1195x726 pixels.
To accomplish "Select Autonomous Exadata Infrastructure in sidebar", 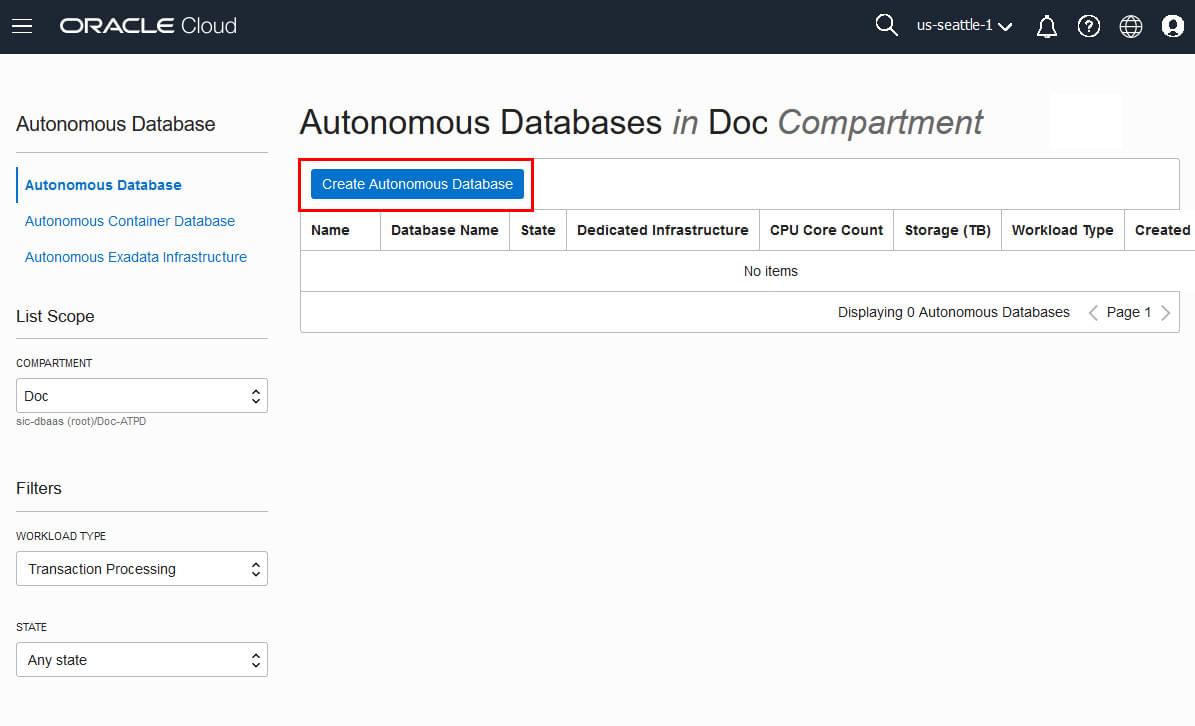I will tap(135, 257).
